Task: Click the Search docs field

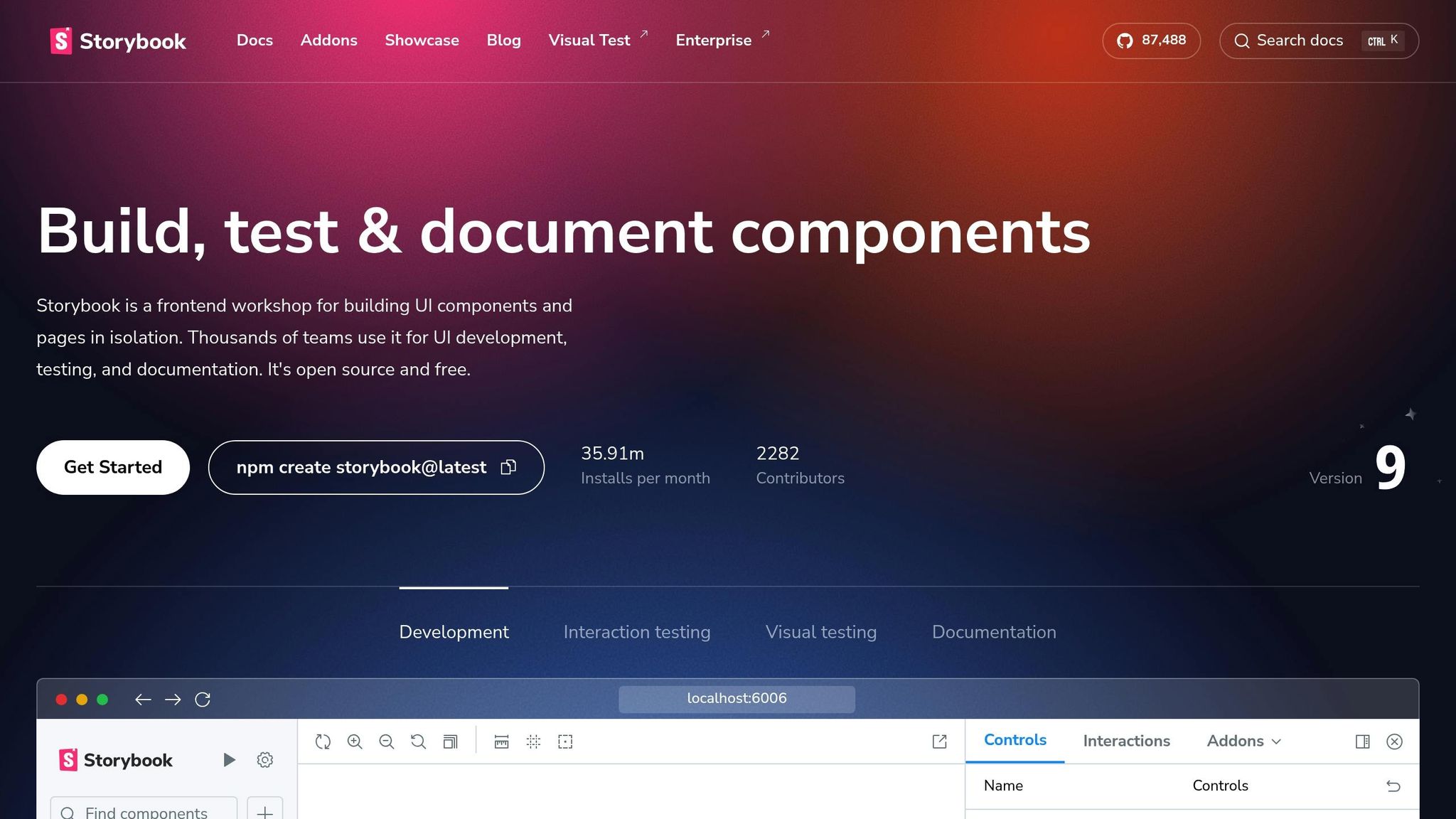Action: [x=1319, y=41]
